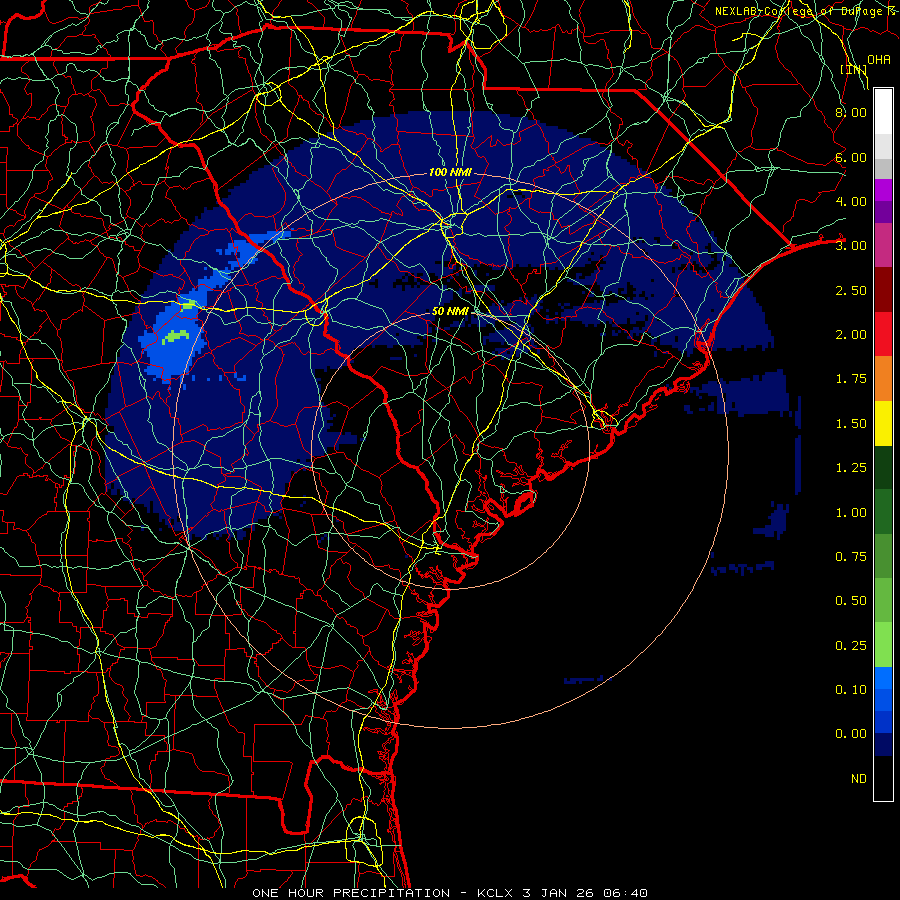The image size is (900, 900).
Task: Click the 6.00 legend value
Action: pos(851,157)
